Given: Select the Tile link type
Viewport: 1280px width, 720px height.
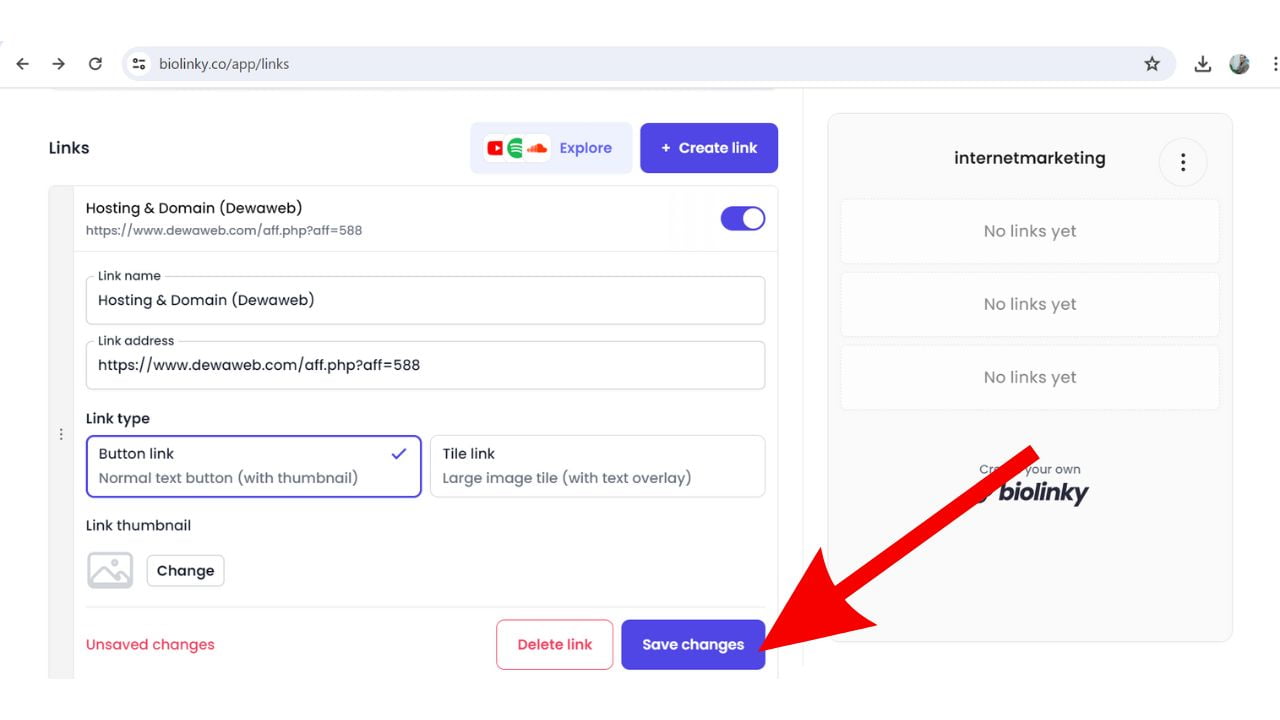Looking at the screenshot, I should [597, 465].
